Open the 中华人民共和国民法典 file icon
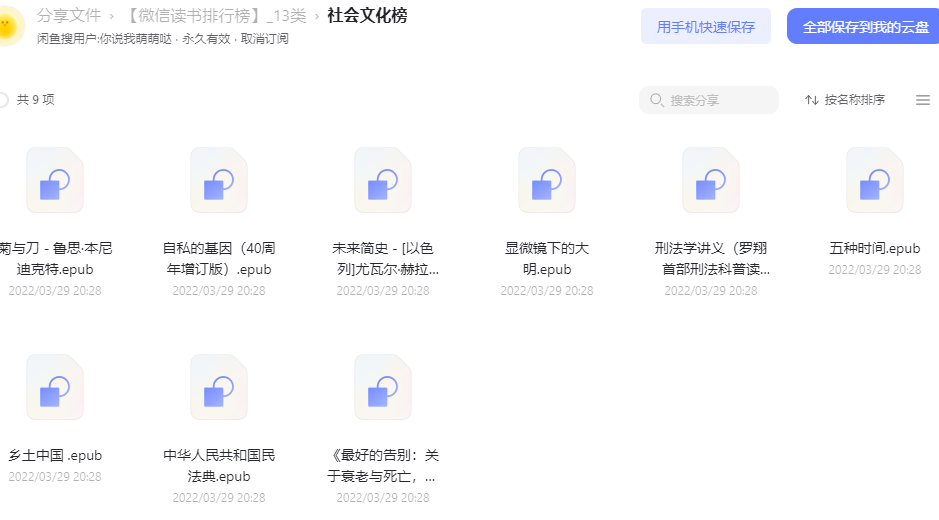Screen dimensions: 939x520 click(x=219, y=387)
